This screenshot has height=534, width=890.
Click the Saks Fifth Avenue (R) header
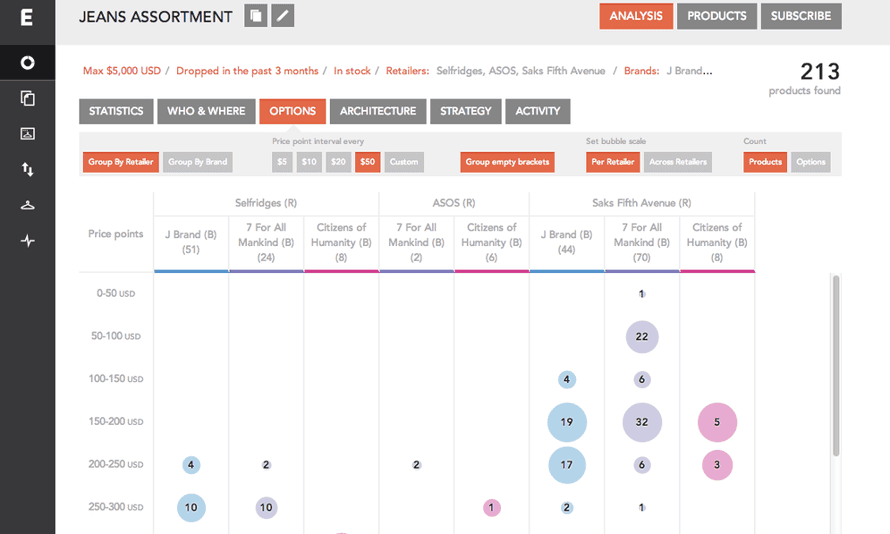point(641,203)
